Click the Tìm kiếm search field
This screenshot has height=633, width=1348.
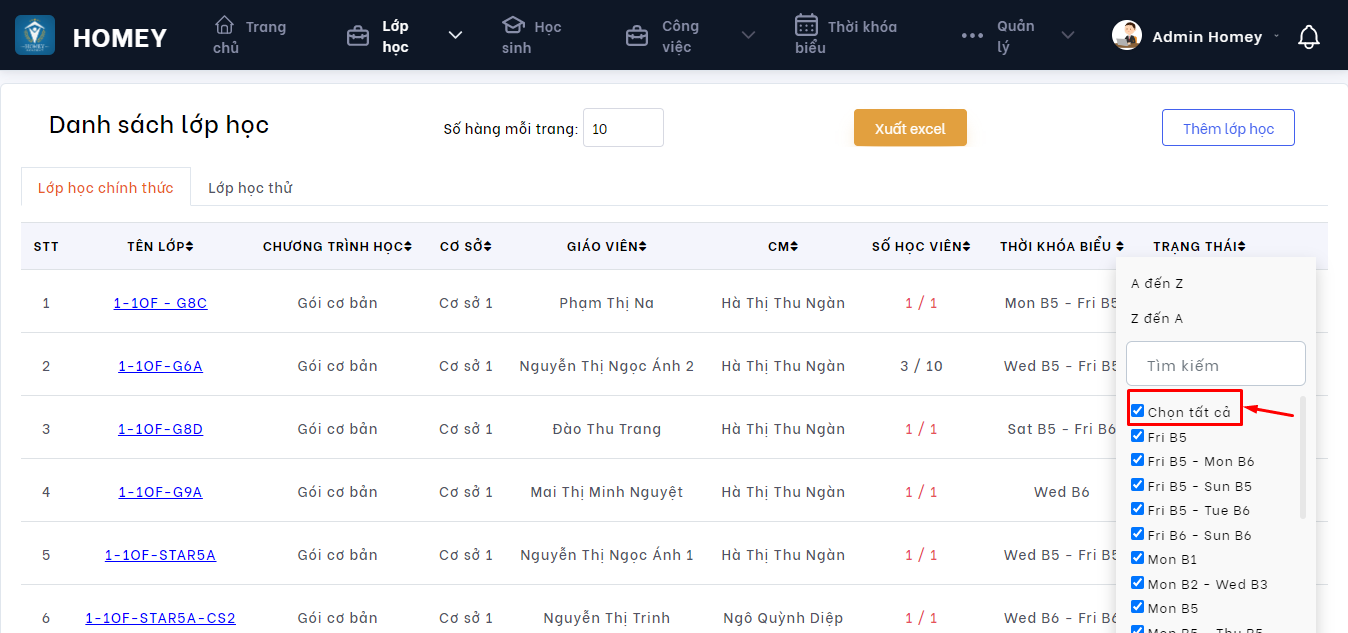1215,365
